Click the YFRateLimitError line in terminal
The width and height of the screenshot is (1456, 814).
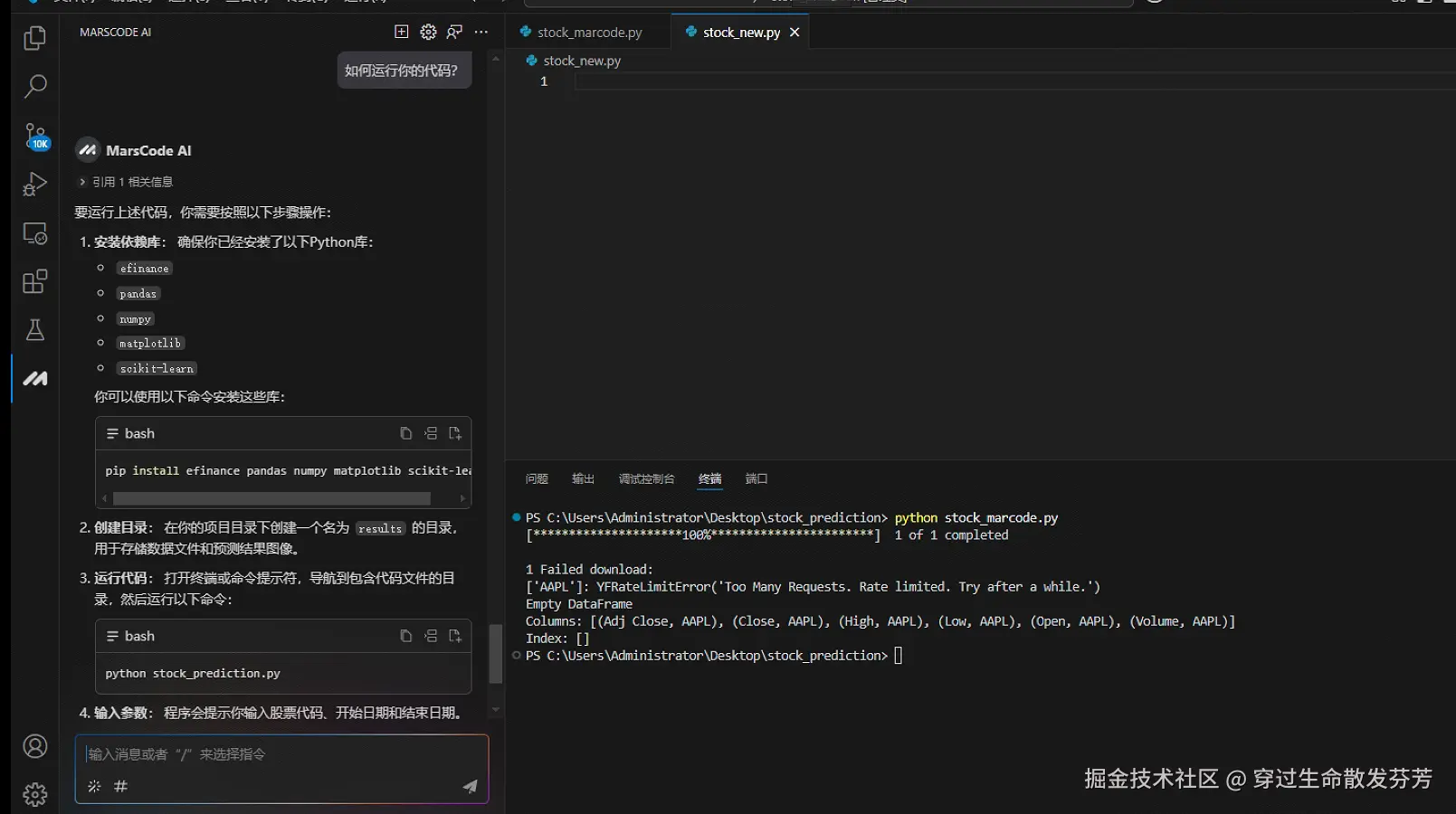point(813,587)
